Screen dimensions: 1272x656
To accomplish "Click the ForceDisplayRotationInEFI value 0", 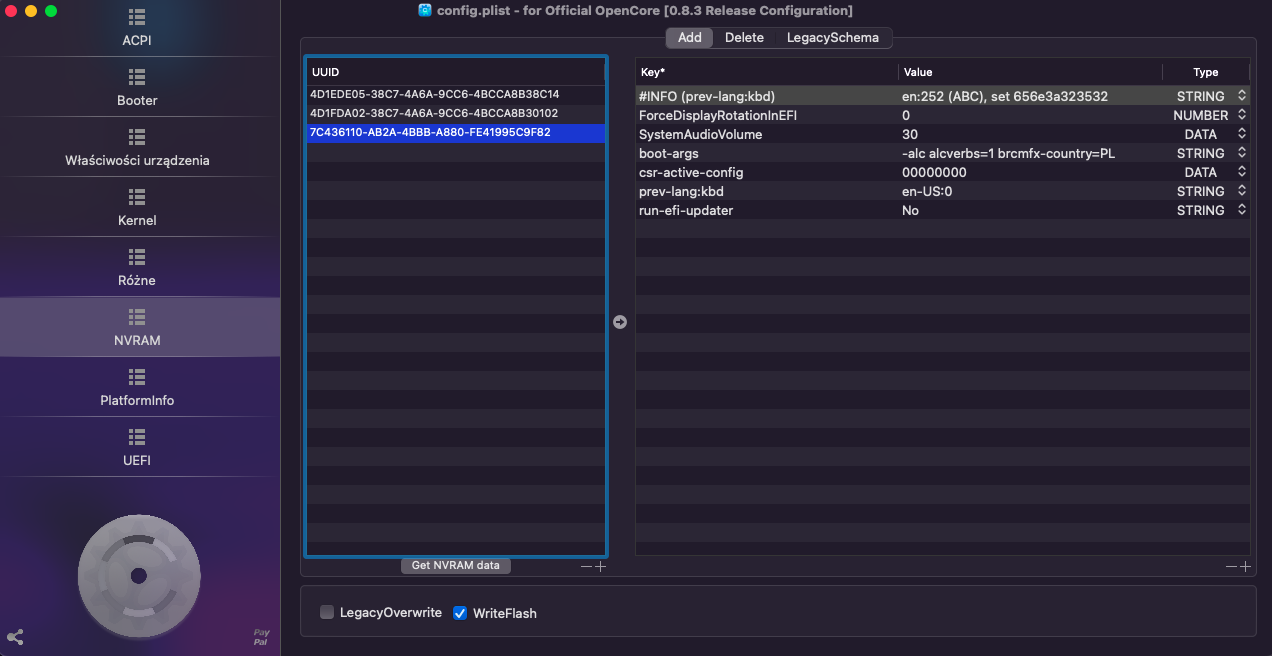I will coord(906,115).
